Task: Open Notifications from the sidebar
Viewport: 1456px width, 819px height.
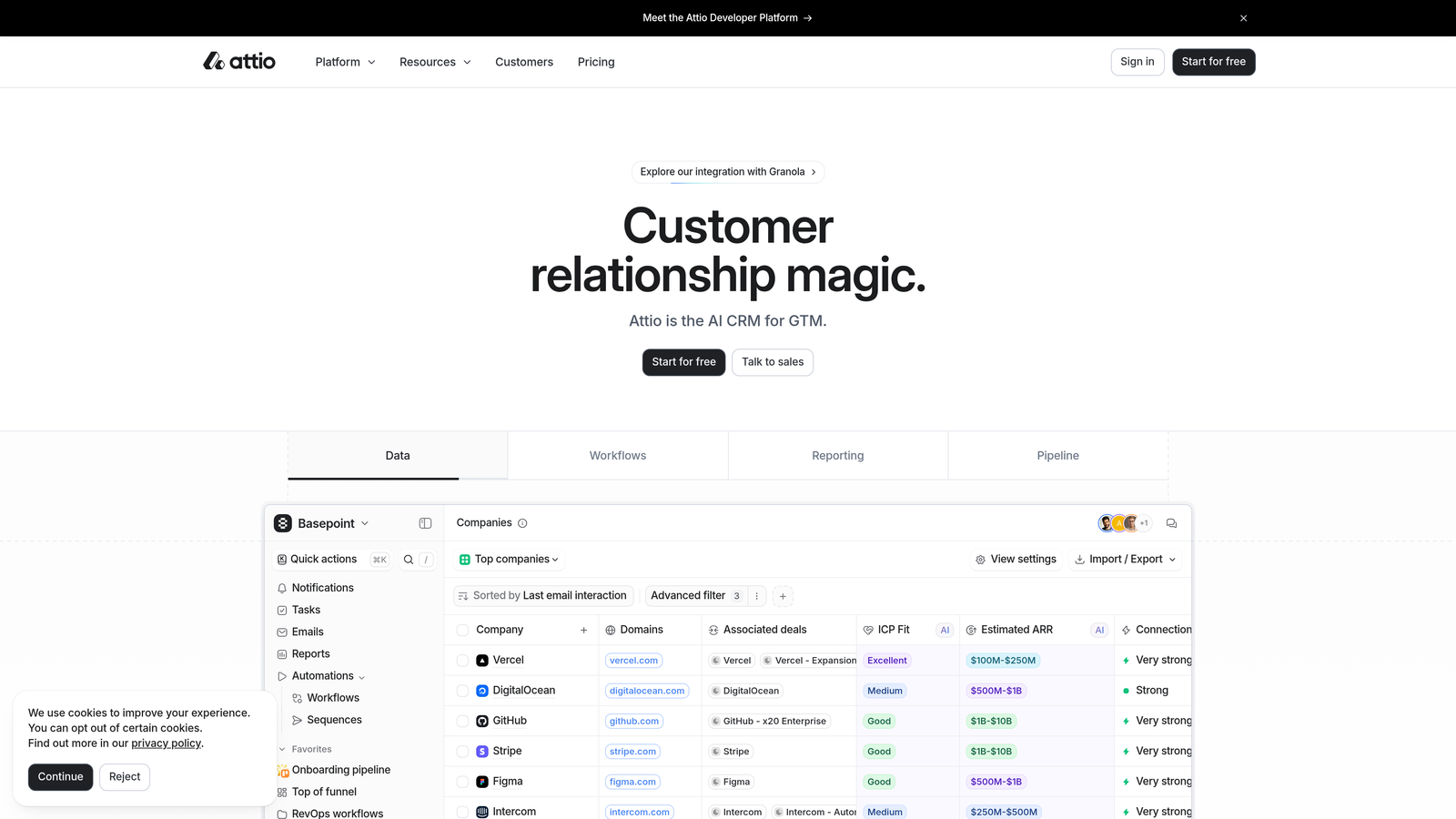Action: click(x=322, y=587)
